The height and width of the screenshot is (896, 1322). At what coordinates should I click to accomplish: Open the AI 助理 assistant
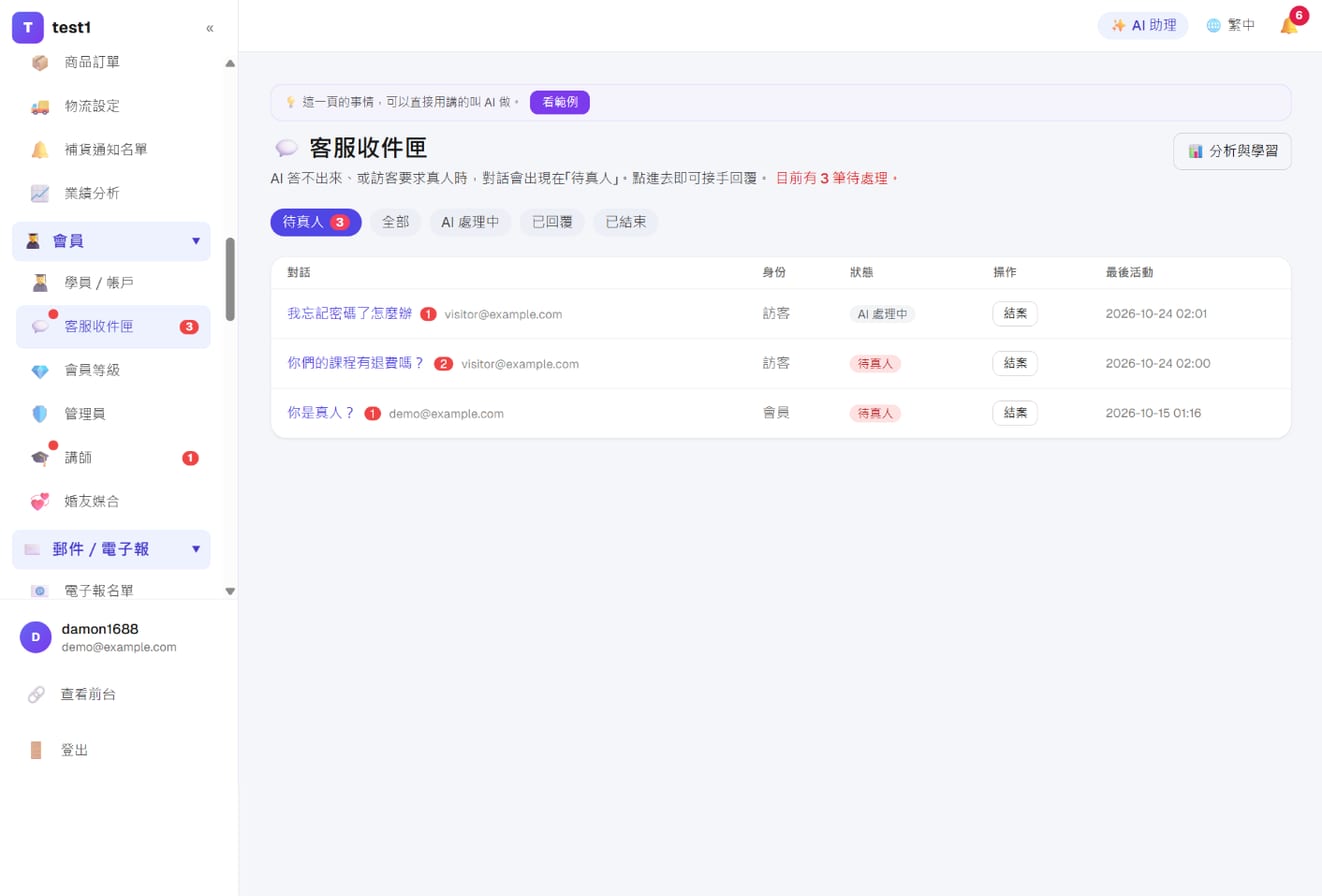(x=1143, y=26)
